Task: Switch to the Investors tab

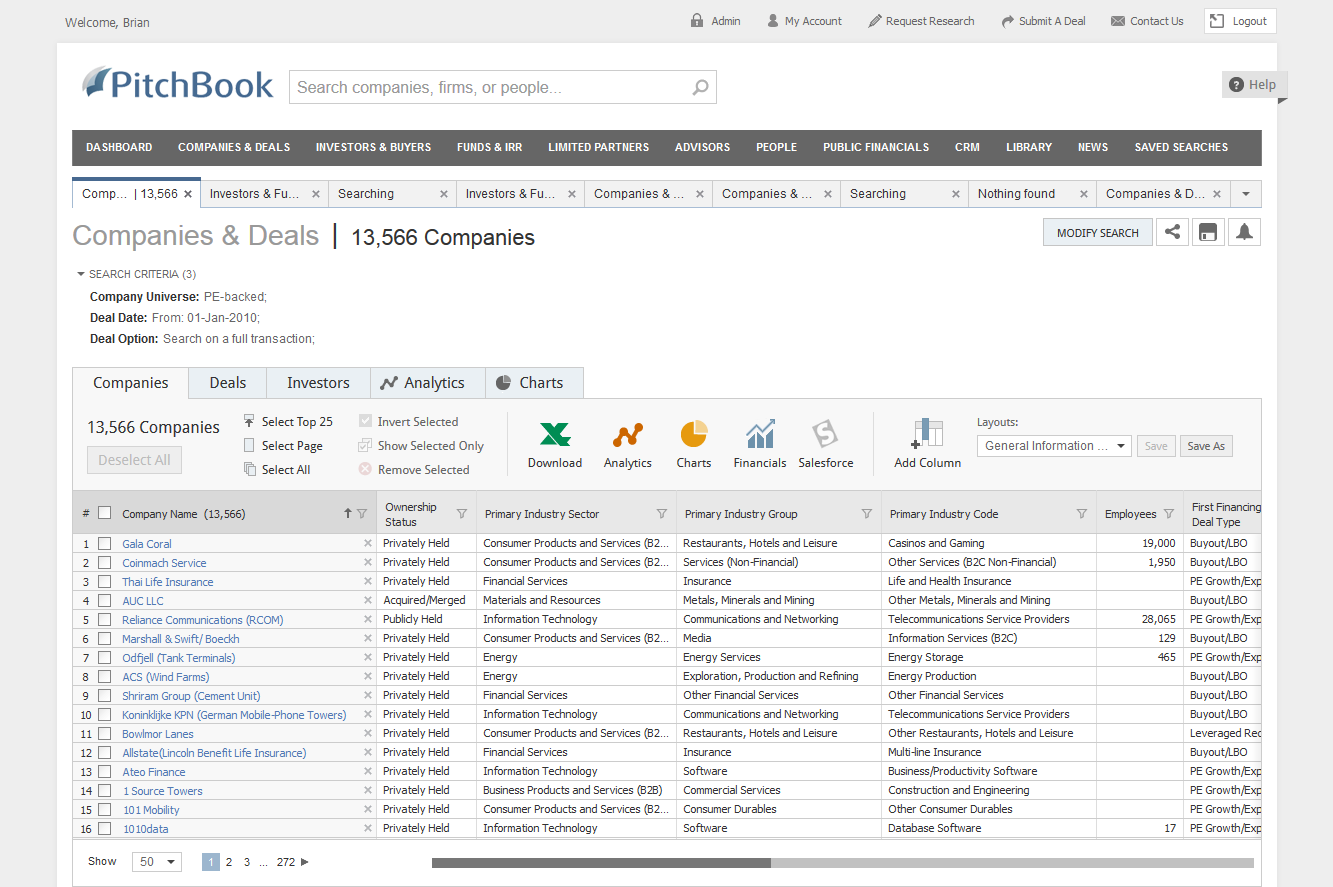Action: [x=318, y=383]
